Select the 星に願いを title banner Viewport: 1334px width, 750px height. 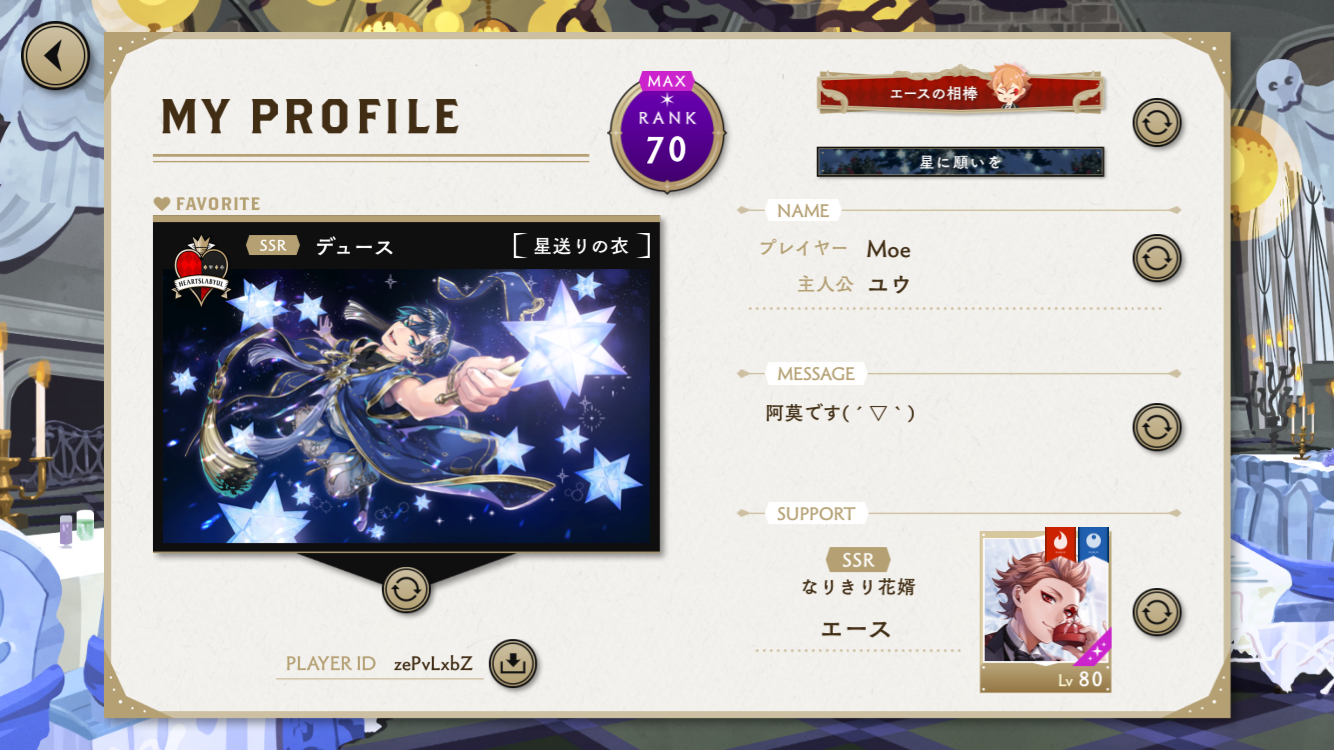pos(960,162)
